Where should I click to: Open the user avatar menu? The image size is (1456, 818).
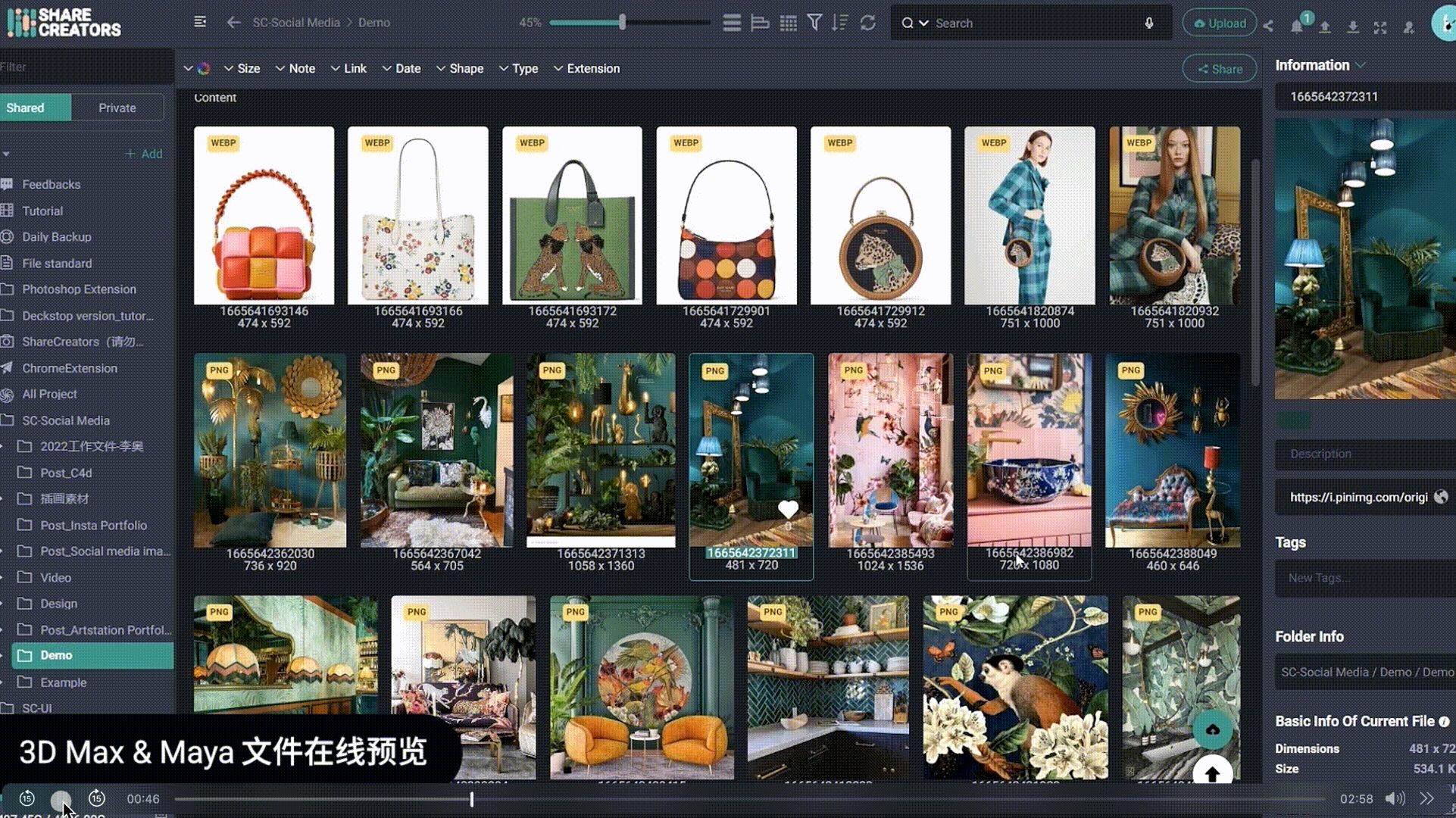[x=1444, y=23]
